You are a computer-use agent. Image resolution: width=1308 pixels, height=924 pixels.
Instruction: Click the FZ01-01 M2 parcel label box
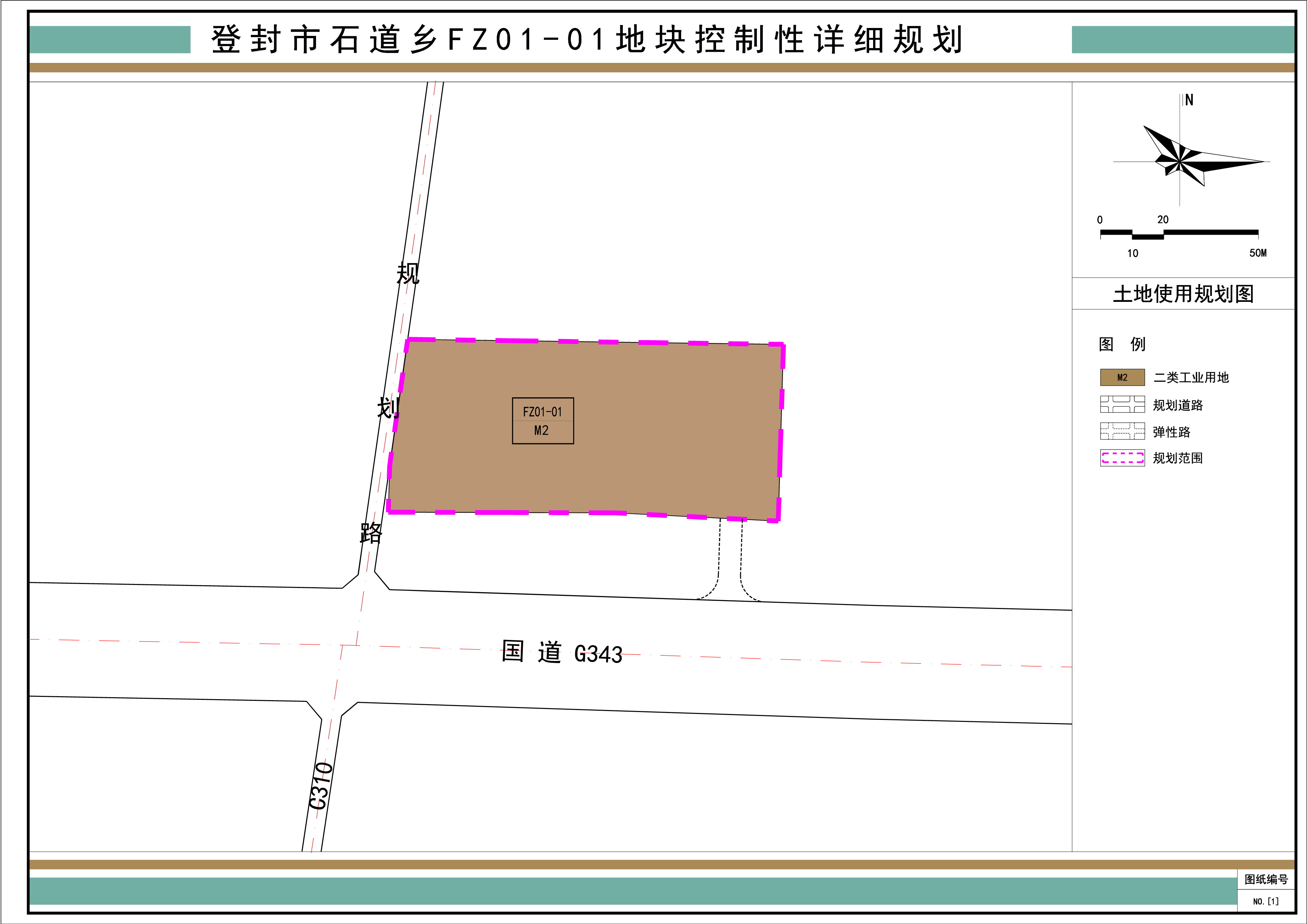pos(544,421)
